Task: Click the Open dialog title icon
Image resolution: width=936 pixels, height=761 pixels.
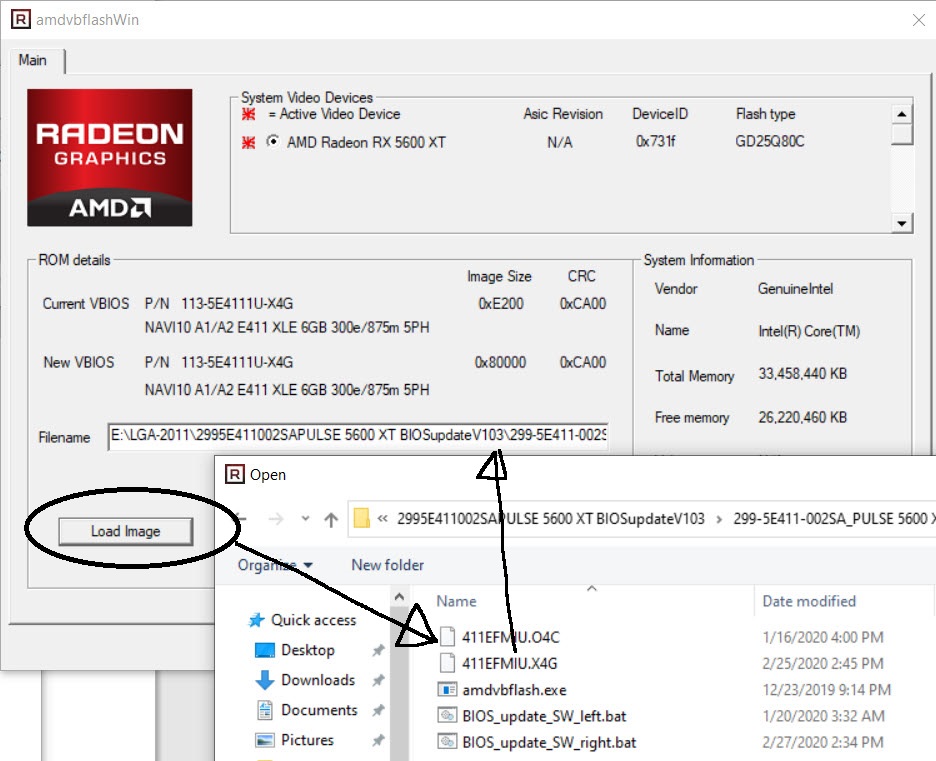Action: [235, 475]
